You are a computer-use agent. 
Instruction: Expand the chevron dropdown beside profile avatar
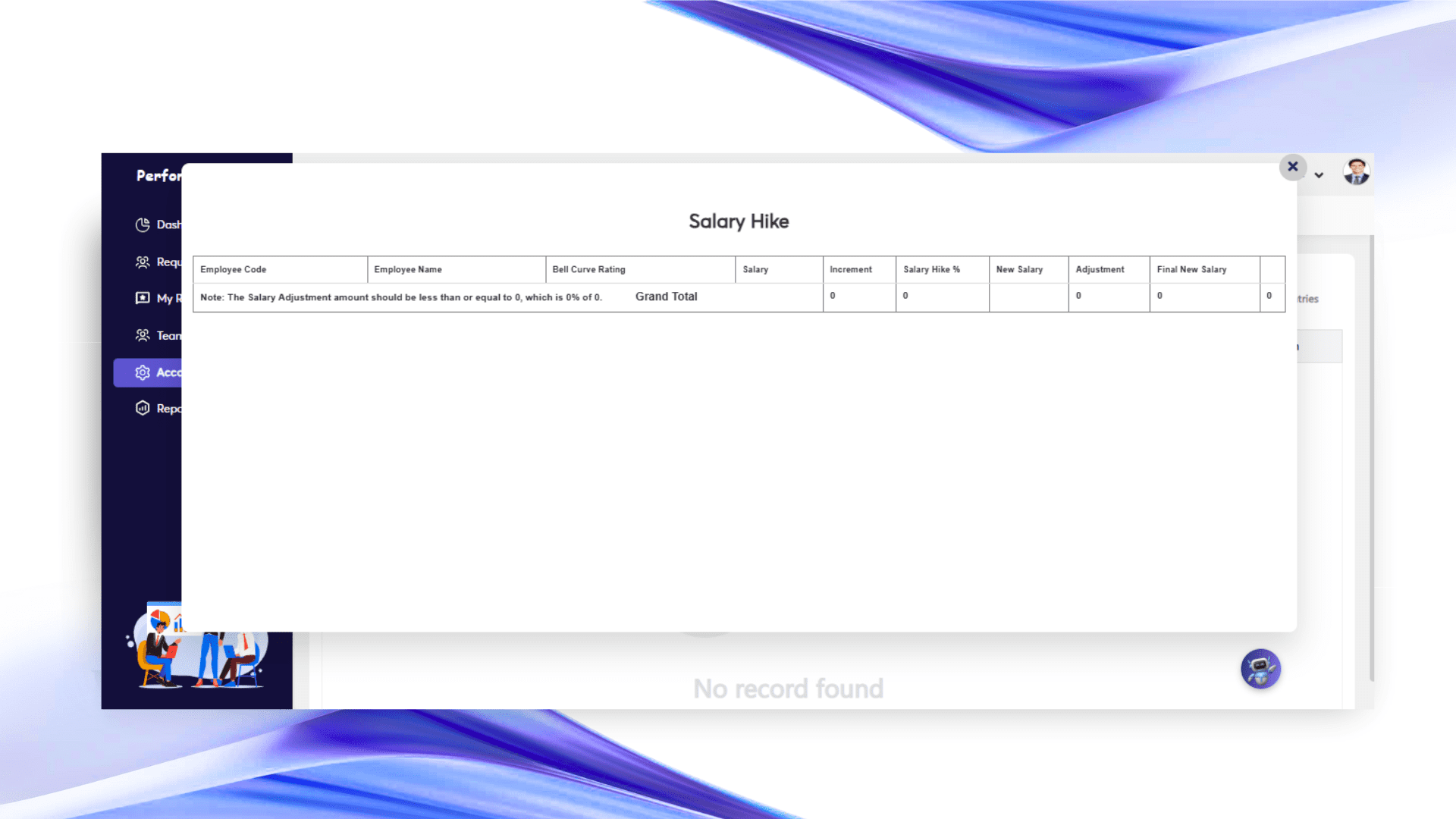[1319, 175]
